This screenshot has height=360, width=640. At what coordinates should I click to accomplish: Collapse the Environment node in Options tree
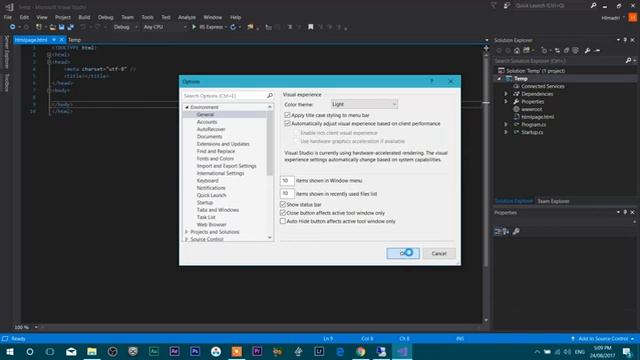tap(187, 107)
